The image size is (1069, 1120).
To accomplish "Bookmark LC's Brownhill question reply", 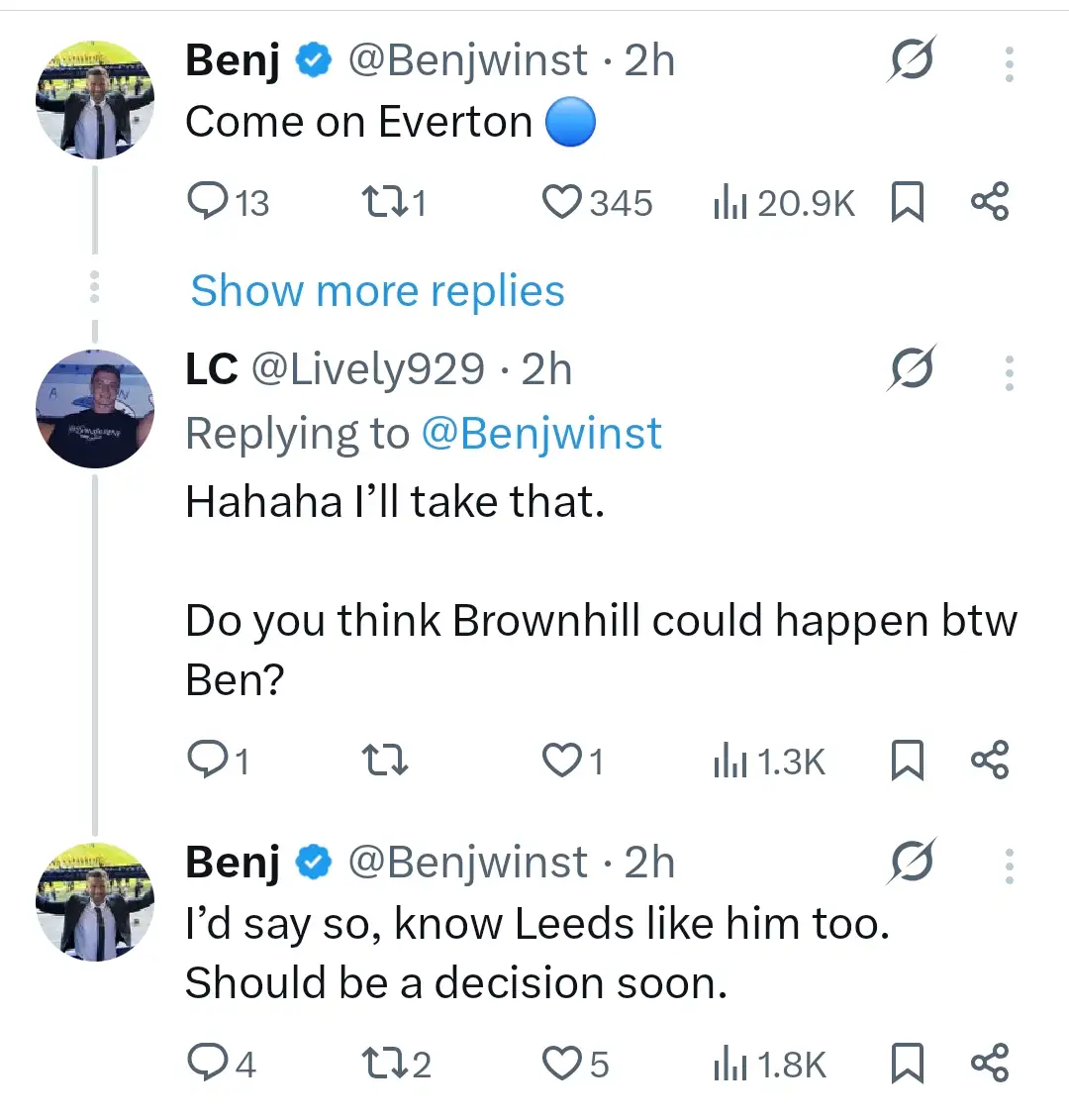I will point(908,762).
